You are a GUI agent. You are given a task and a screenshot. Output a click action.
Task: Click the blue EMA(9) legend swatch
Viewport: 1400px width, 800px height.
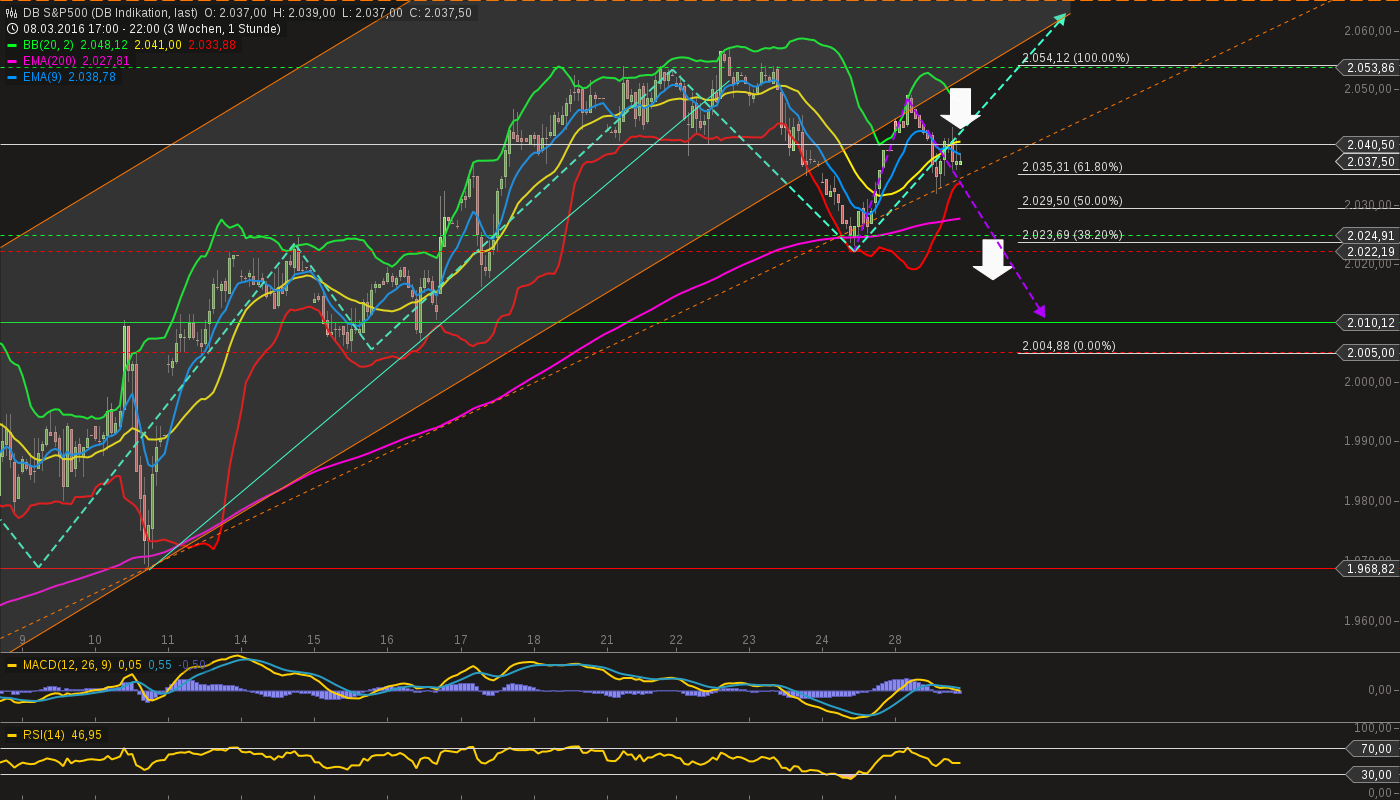point(12,77)
